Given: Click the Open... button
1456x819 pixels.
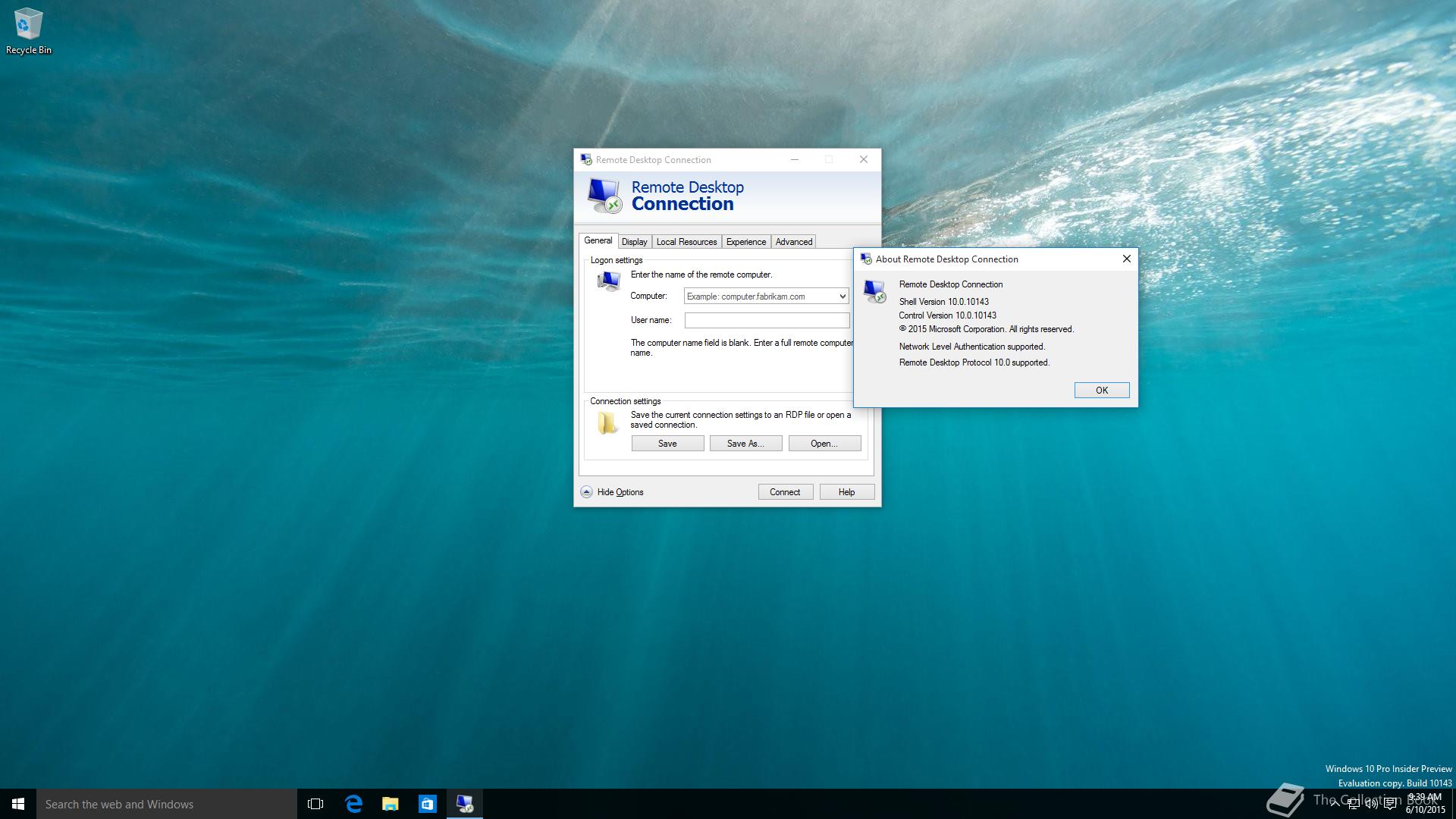Looking at the screenshot, I should [x=824, y=444].
